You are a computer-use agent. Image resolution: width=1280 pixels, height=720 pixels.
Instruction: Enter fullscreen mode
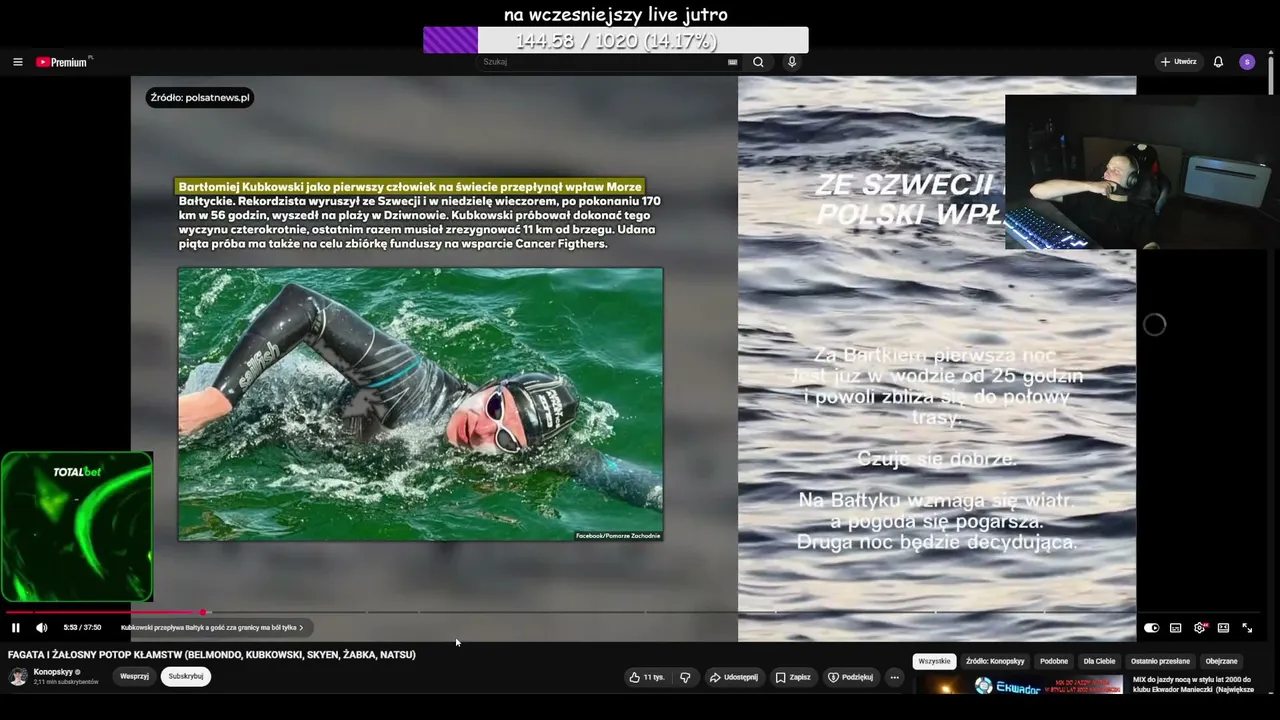tap(1247, 628)
